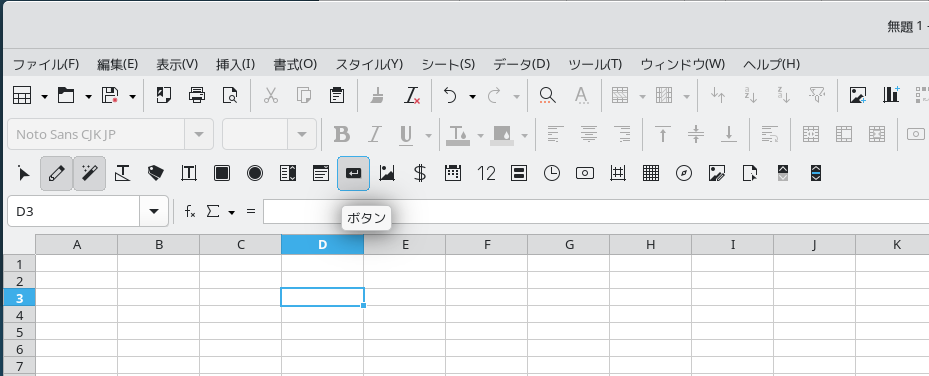The image size is (929, 376).
Task: Open the ヘルプ(H) menu
Action: coord(771,64)
